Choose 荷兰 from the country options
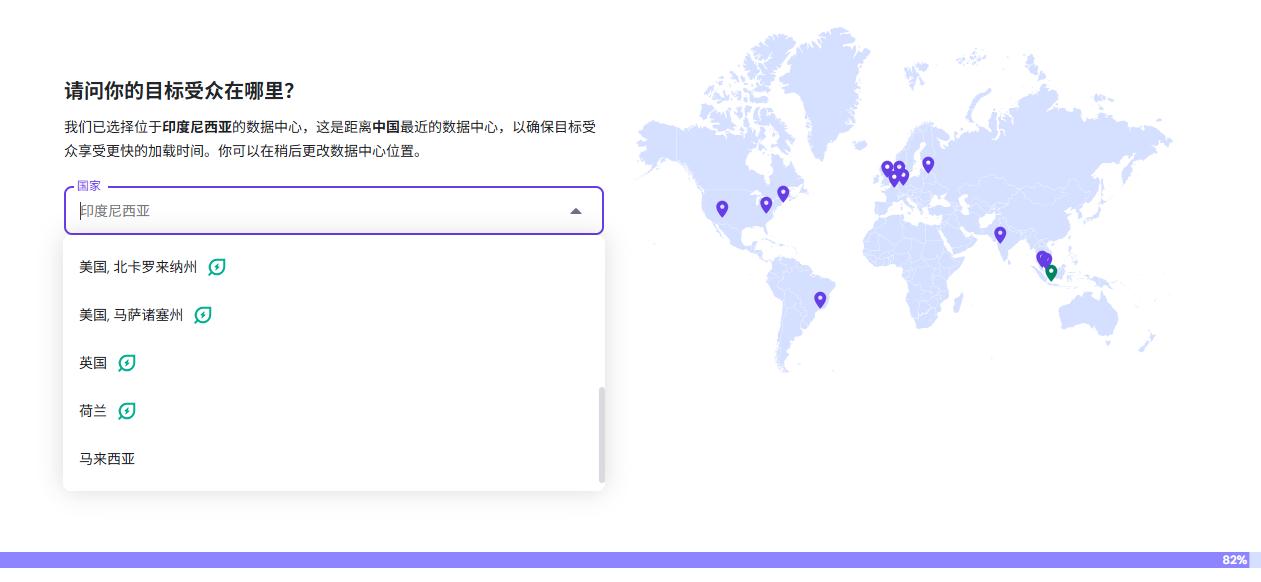The height and width of the screenshot is (582, 1261). click(93, 411)
